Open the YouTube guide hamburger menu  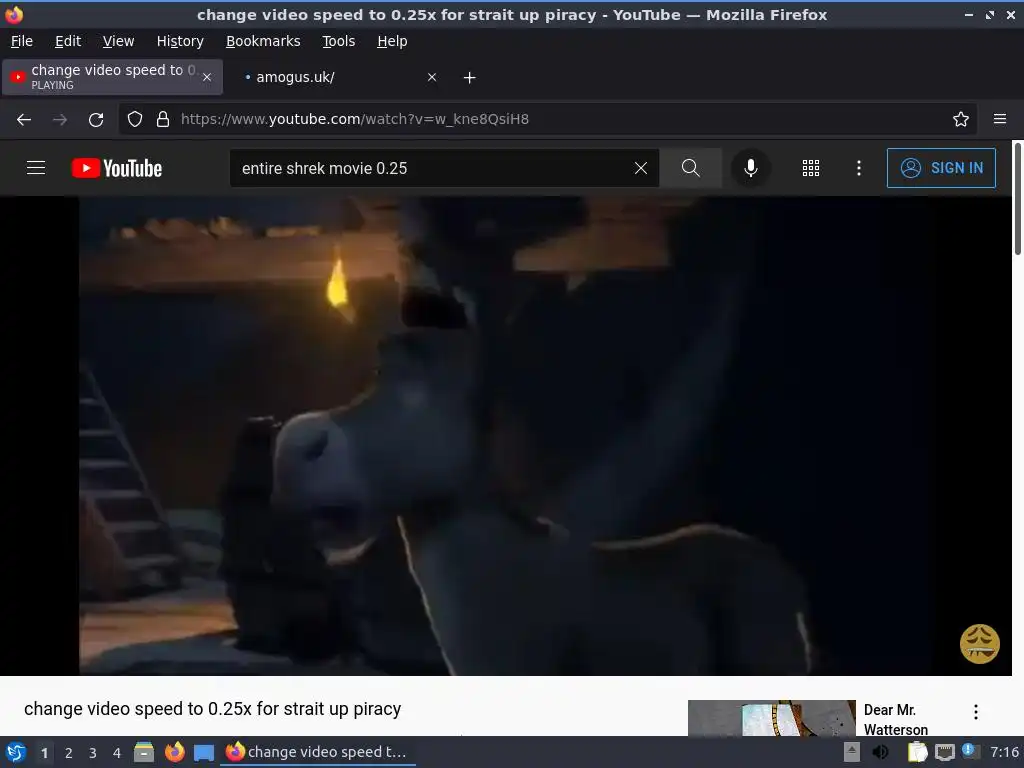(36, 168)
